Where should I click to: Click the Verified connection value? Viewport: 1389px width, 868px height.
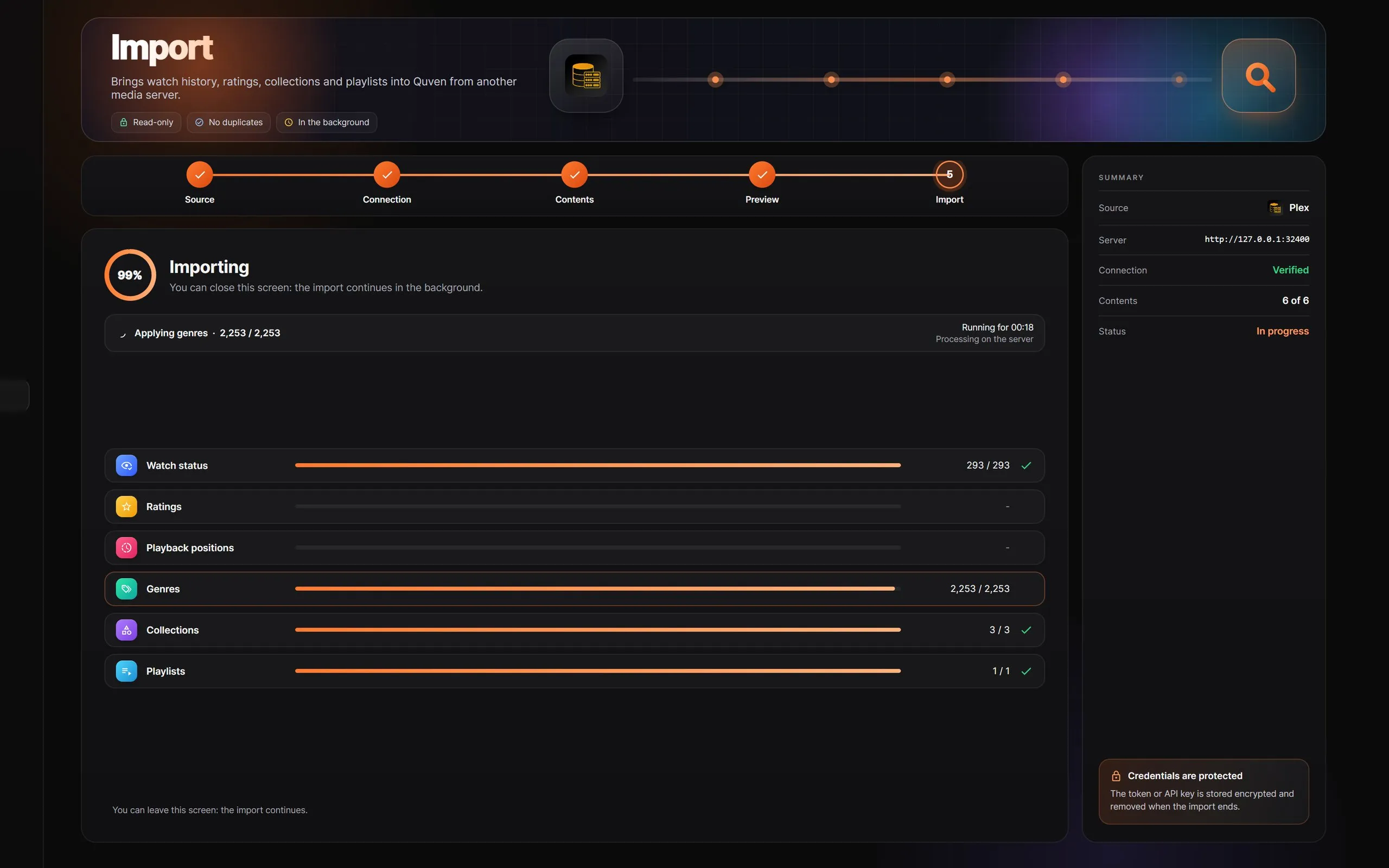[x=1290, y=270]
